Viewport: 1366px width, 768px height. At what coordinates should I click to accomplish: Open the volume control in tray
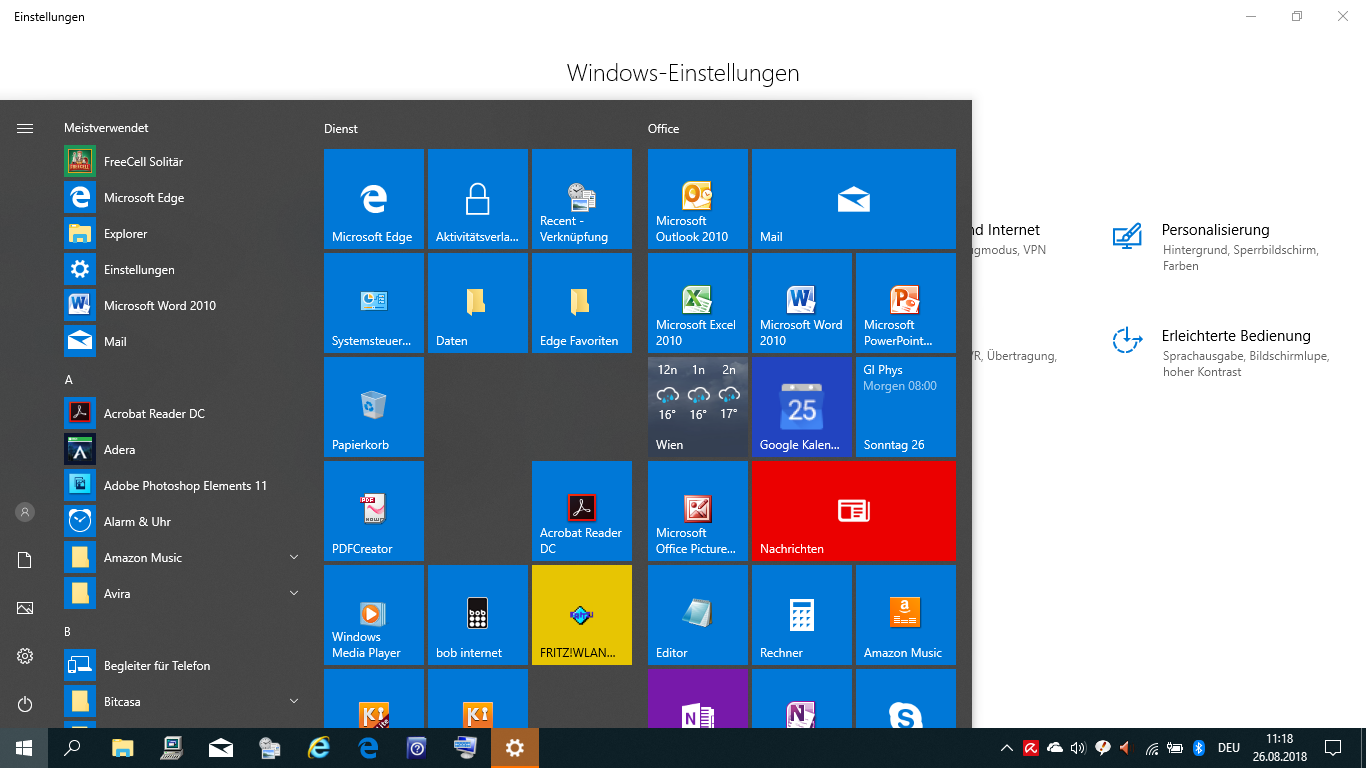point(1078,748)
